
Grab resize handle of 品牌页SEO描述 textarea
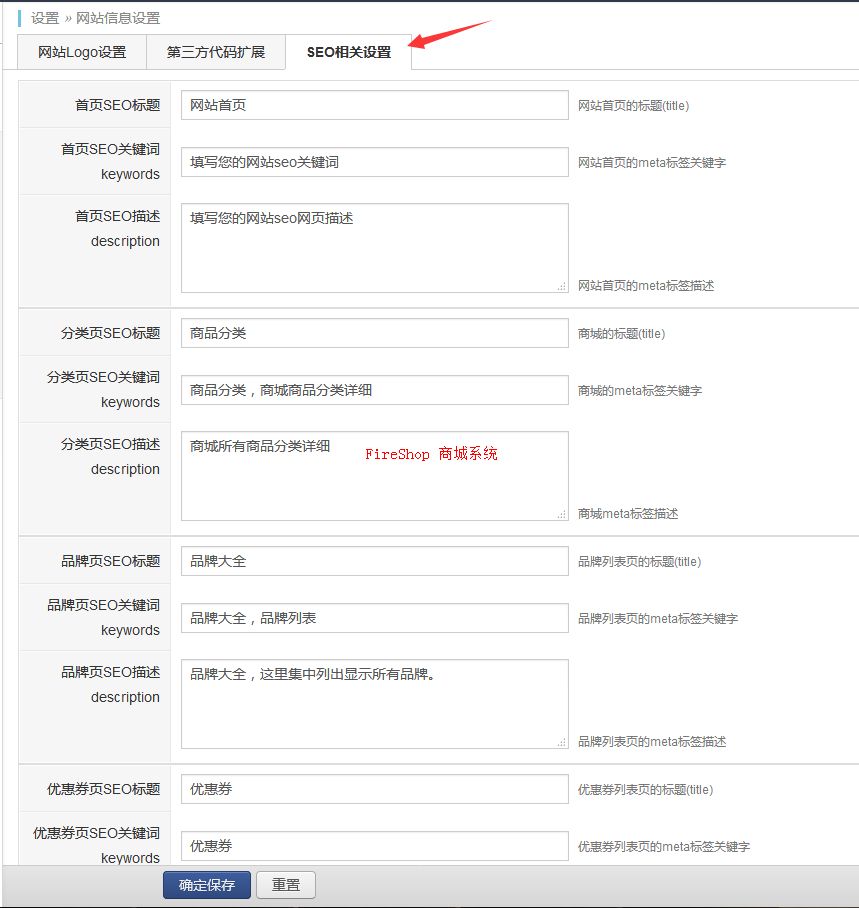(x=562, y=743)
